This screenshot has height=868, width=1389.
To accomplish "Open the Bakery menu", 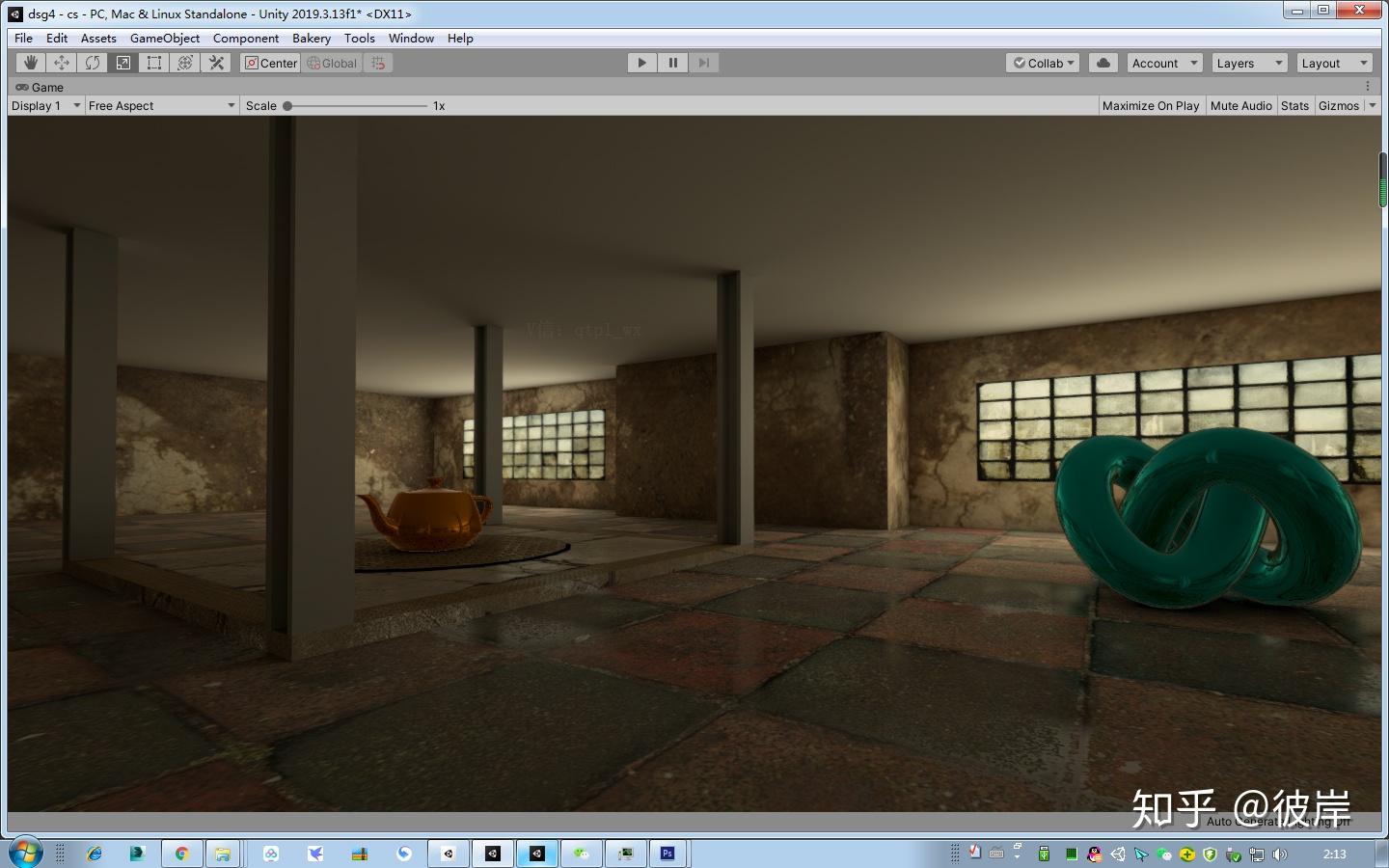I will [311, 38].
